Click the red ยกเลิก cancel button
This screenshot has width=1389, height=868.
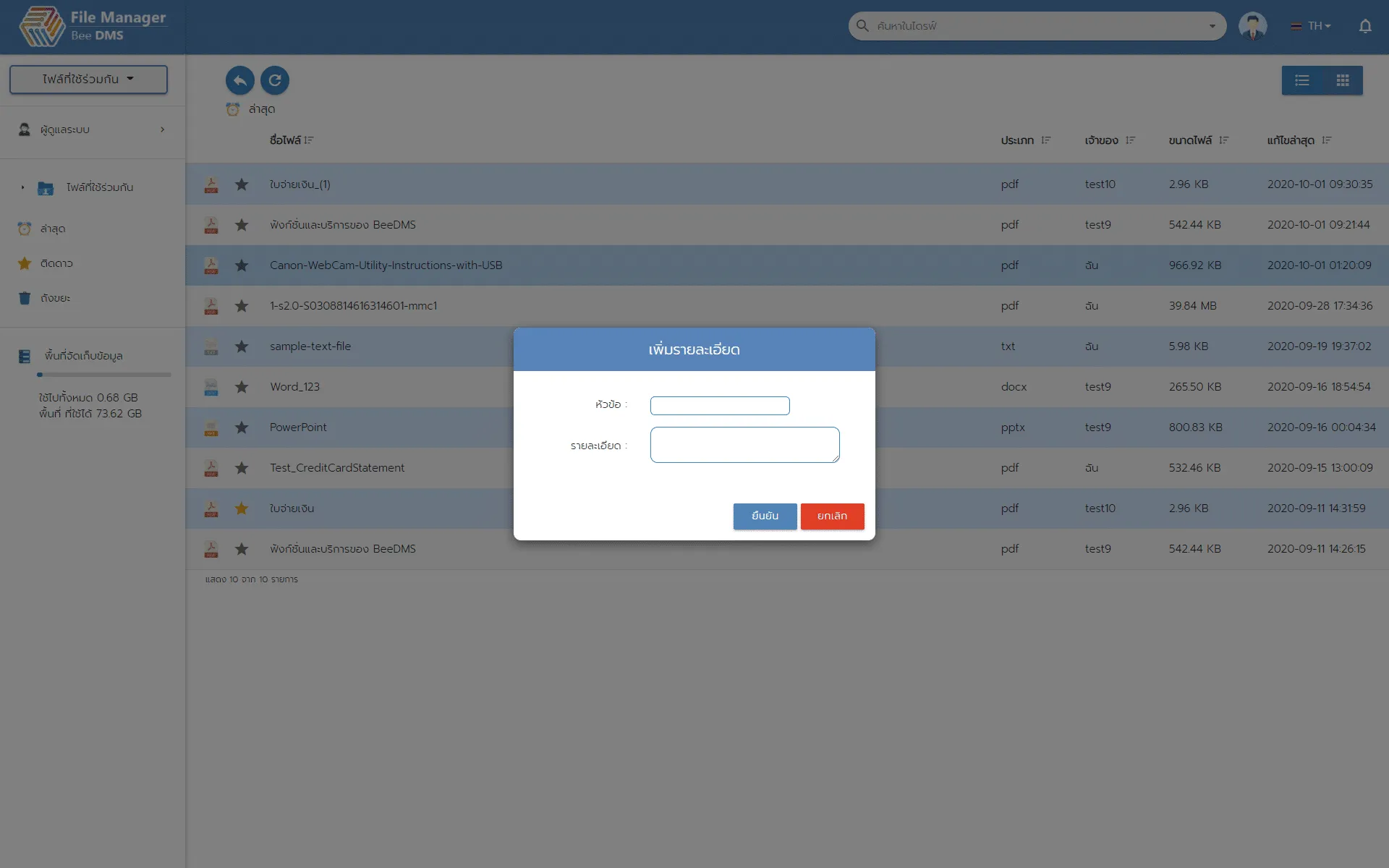[x=832, y=516]
